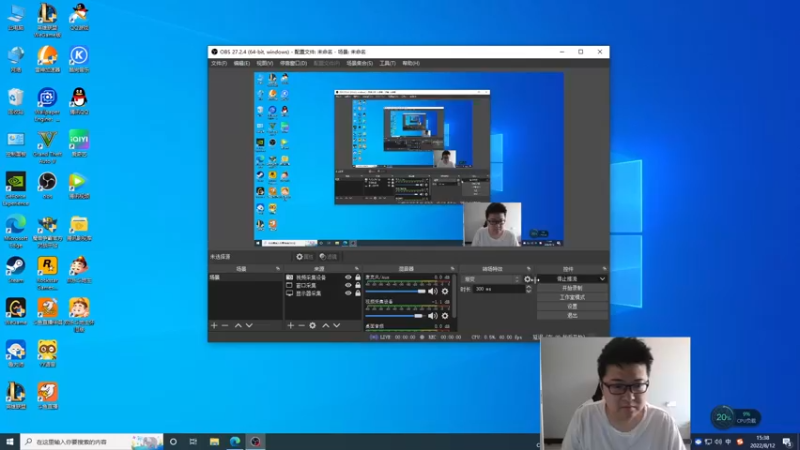Expand the stop streaming button dropdown arrow
This screenshot has width=800, height=450.
pos(603,279)
